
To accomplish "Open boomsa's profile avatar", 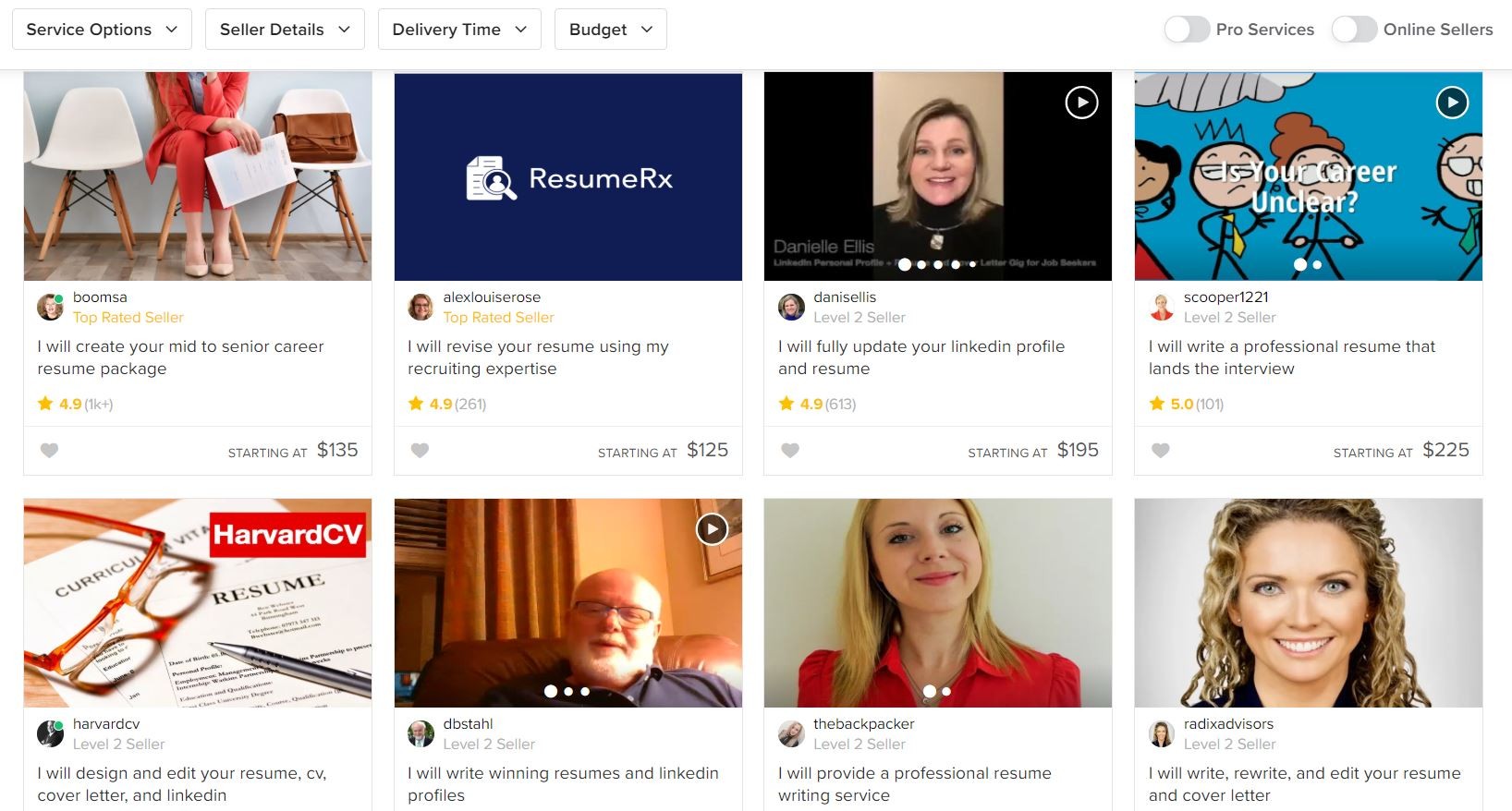I will click(50, 307).
